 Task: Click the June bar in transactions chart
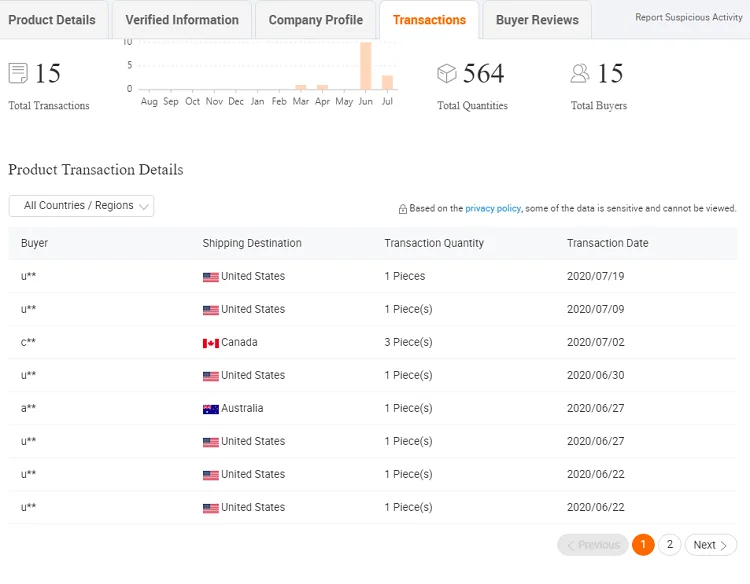click(x=366, y=66)
